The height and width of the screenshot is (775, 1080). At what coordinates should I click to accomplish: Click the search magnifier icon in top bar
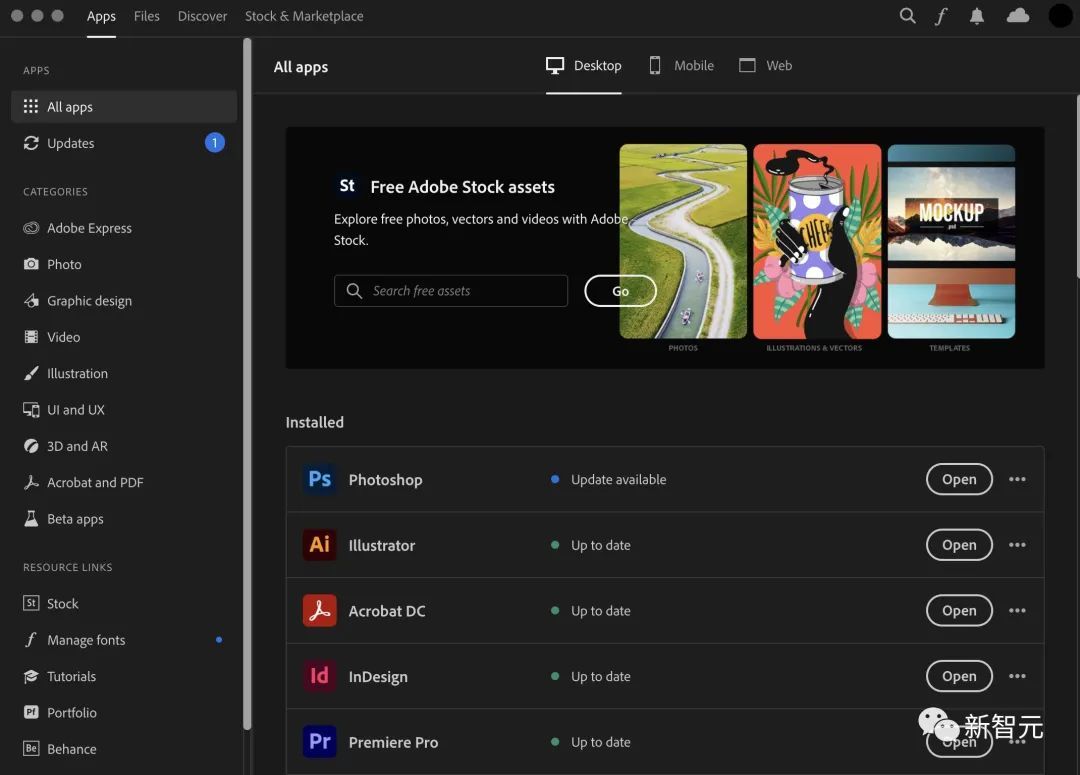pyautogui.click(x=907, y=16)
